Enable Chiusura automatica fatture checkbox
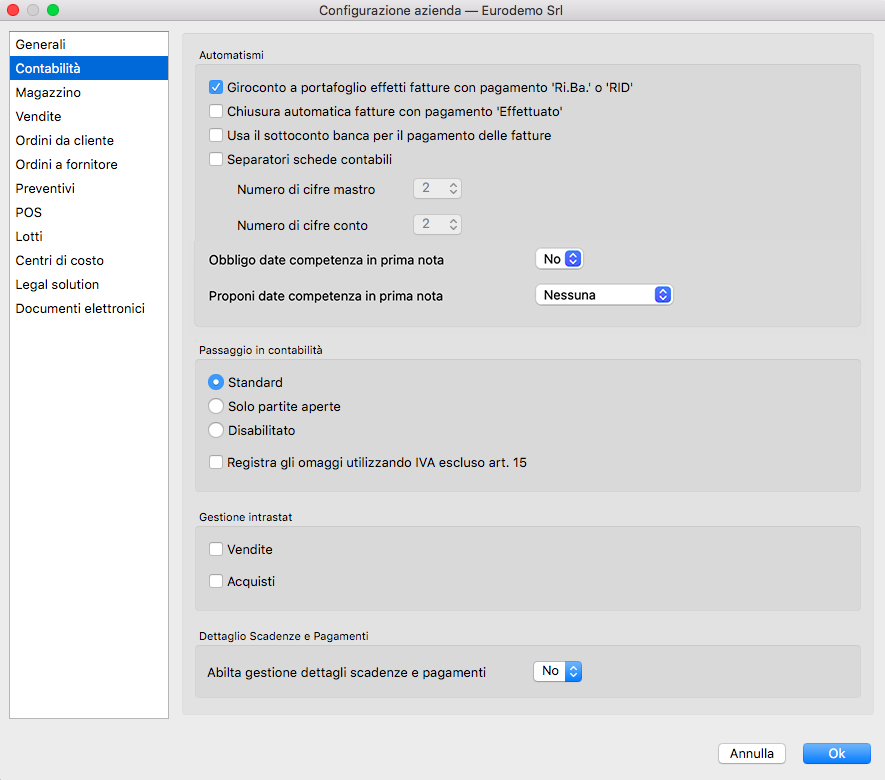 (216, 111)
